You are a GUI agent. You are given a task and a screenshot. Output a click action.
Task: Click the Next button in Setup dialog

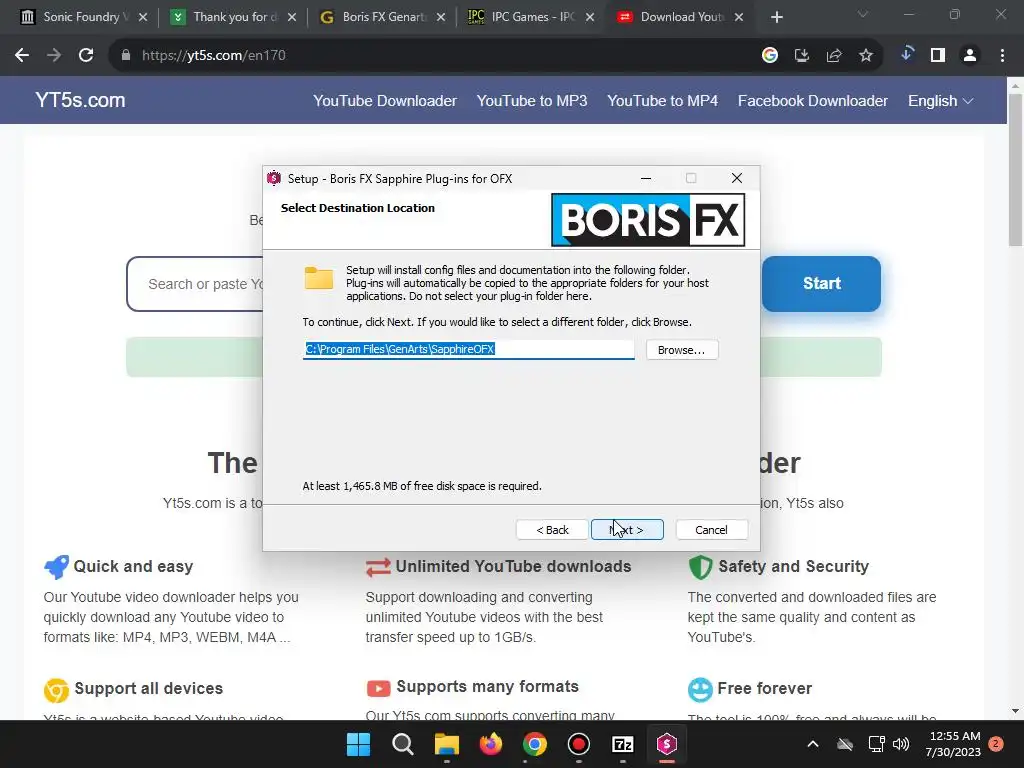click(627, 530)
